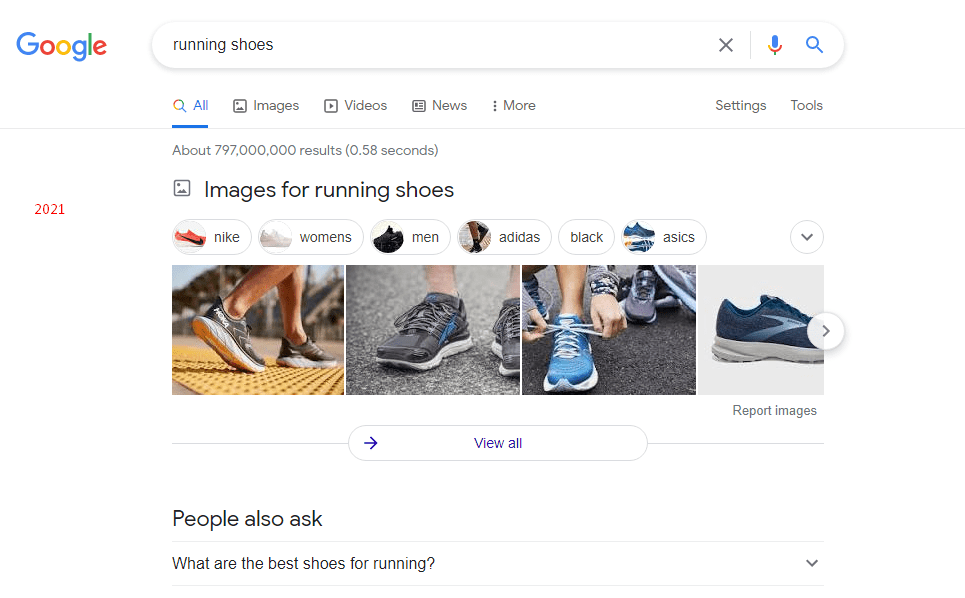Start voice search with microphone icon
Screen dimensions: 965x598
tap(774, 45)
